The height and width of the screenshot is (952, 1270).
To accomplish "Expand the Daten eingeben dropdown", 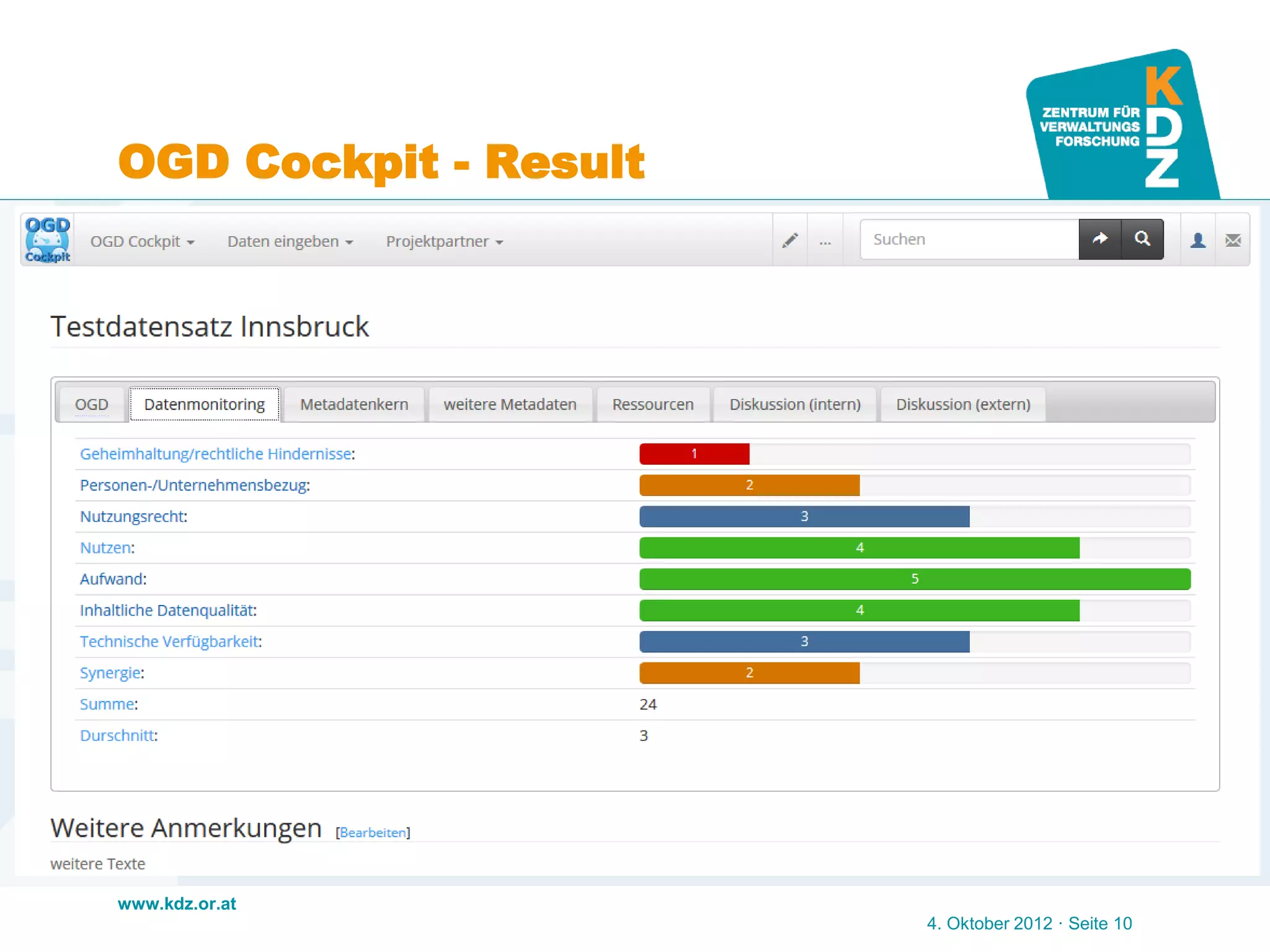I will (x=290, y=241).
